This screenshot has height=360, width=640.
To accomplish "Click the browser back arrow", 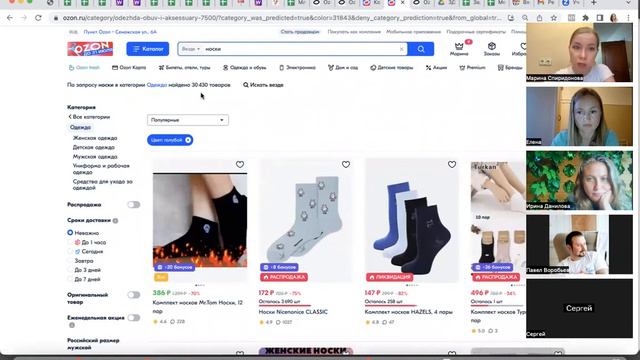I will pyautogui.click(x=10, y=18).
